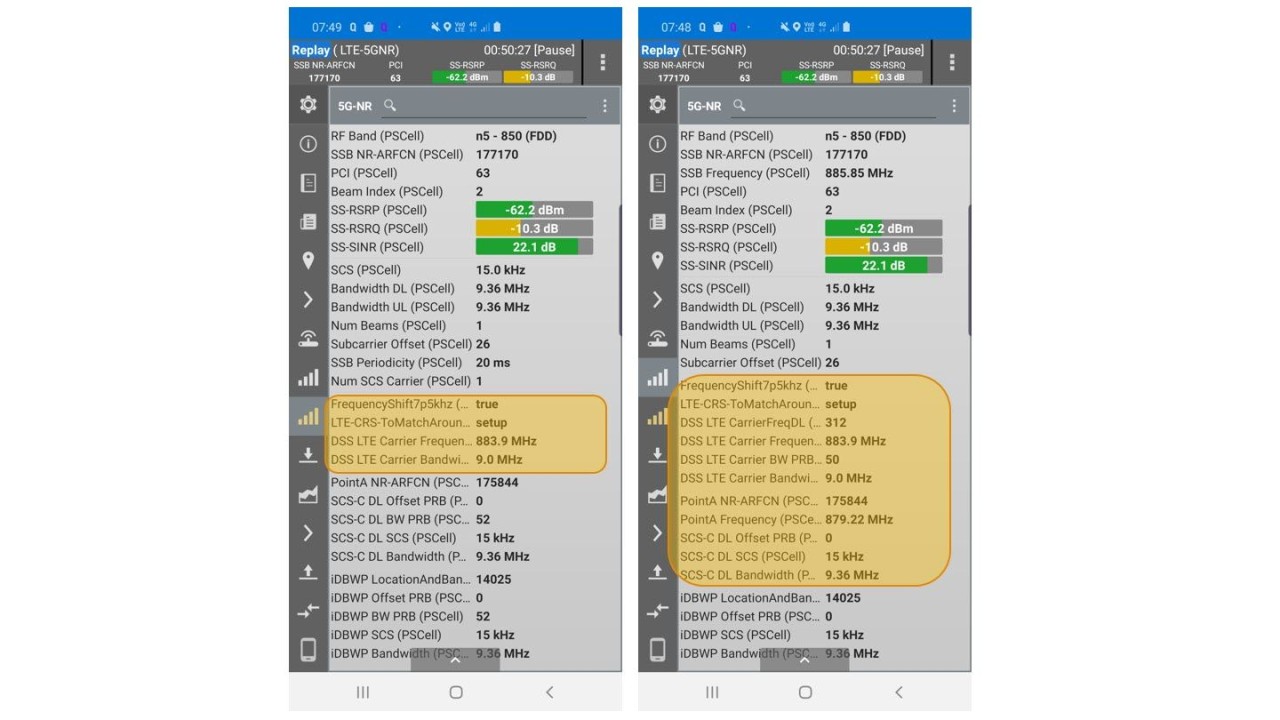The image size is (1280, 720).
Task: Tap SS-RSRQ -10.3 dB bar in left list
Action: click(x=534, y=228)
